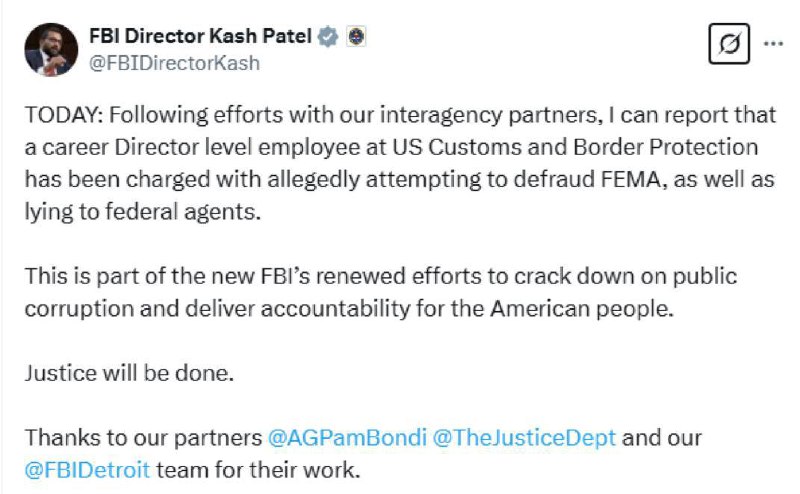This screenshot has width=800, height=494.
Task: Open the FBI Director Kash Patel display name
Action: click(200, 36)
